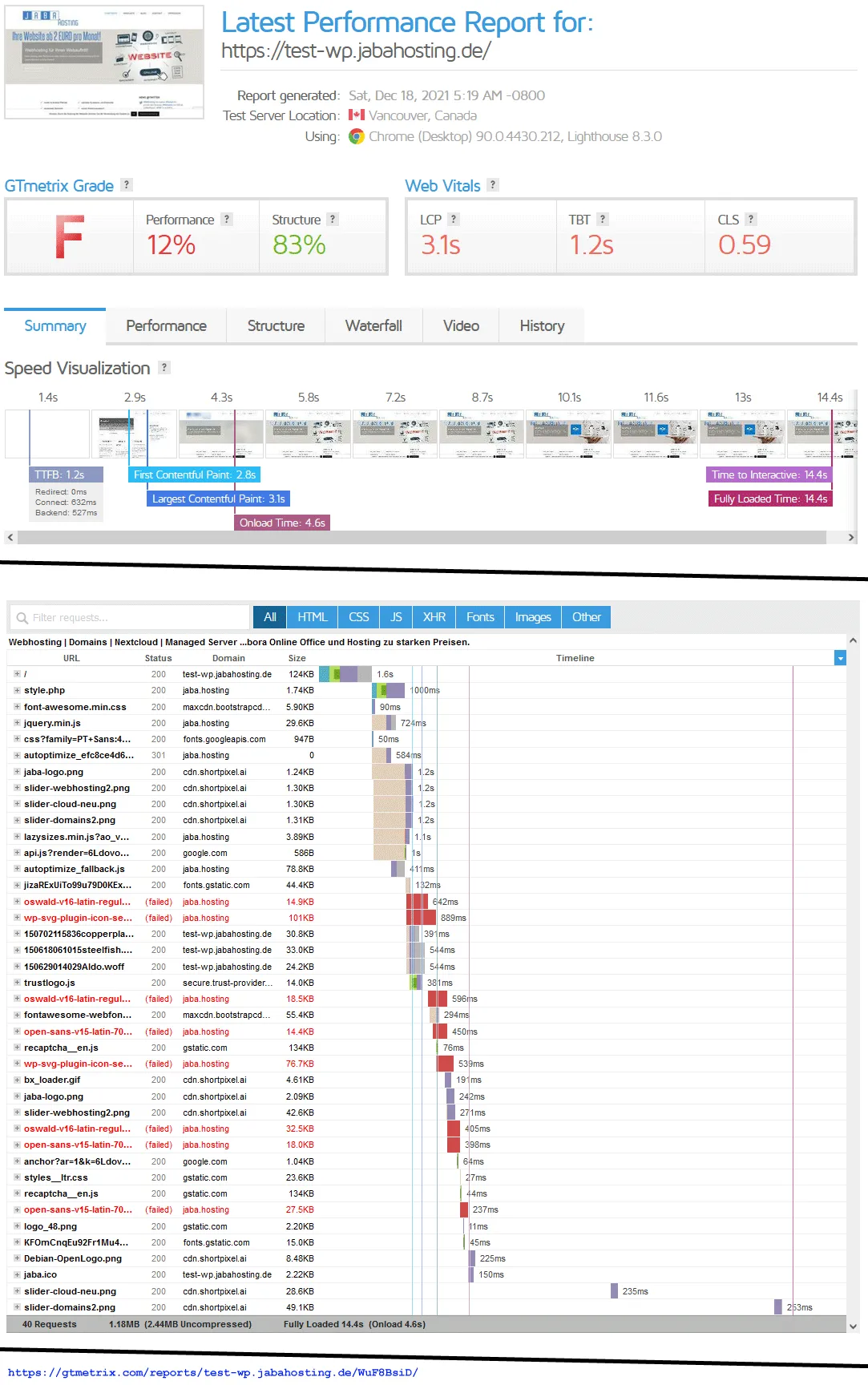Click the Canada flag icon
Image resolution: width=868 pixels, height=1385 pixels.
tap(357, 115)
